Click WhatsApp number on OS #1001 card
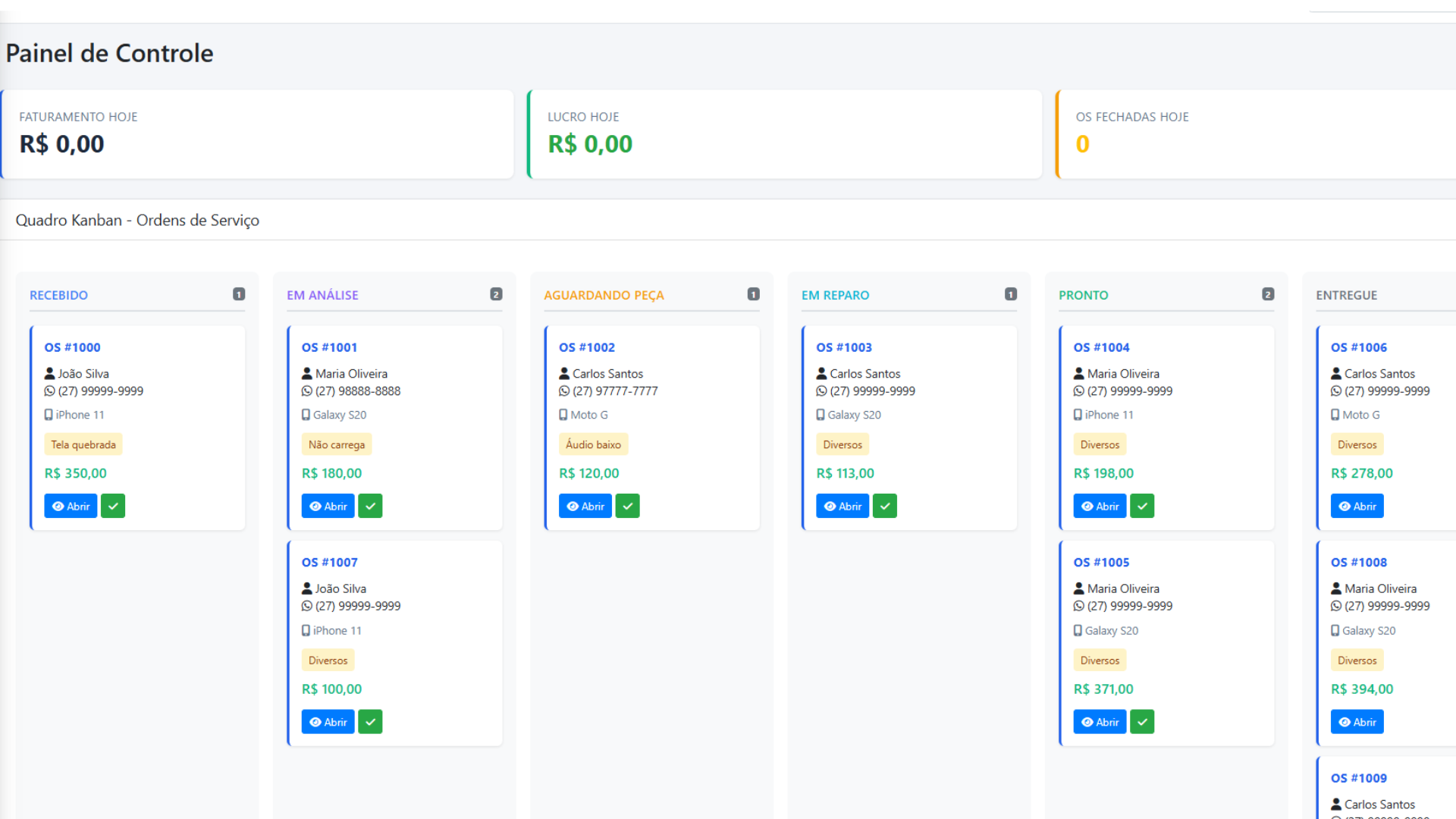Viewport: 1456px width, 819px height. 357,391
